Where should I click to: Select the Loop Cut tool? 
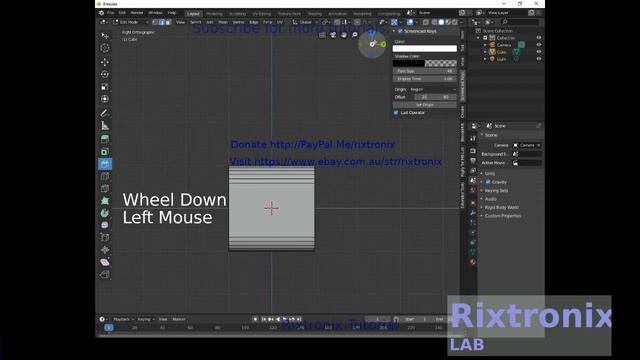pos(105,176)
